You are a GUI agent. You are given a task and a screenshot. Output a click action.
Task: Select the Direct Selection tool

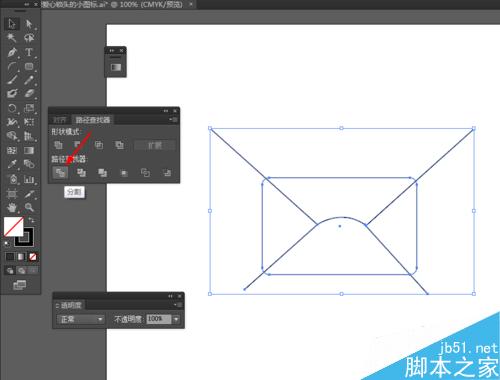point(29,24)
